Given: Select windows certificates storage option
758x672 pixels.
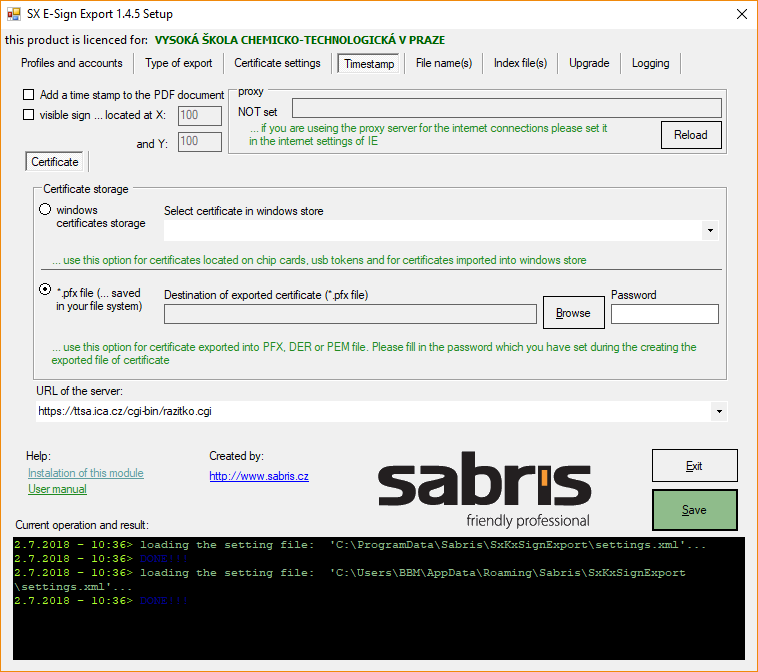Looking at the screenshot, I should point(45,209).
